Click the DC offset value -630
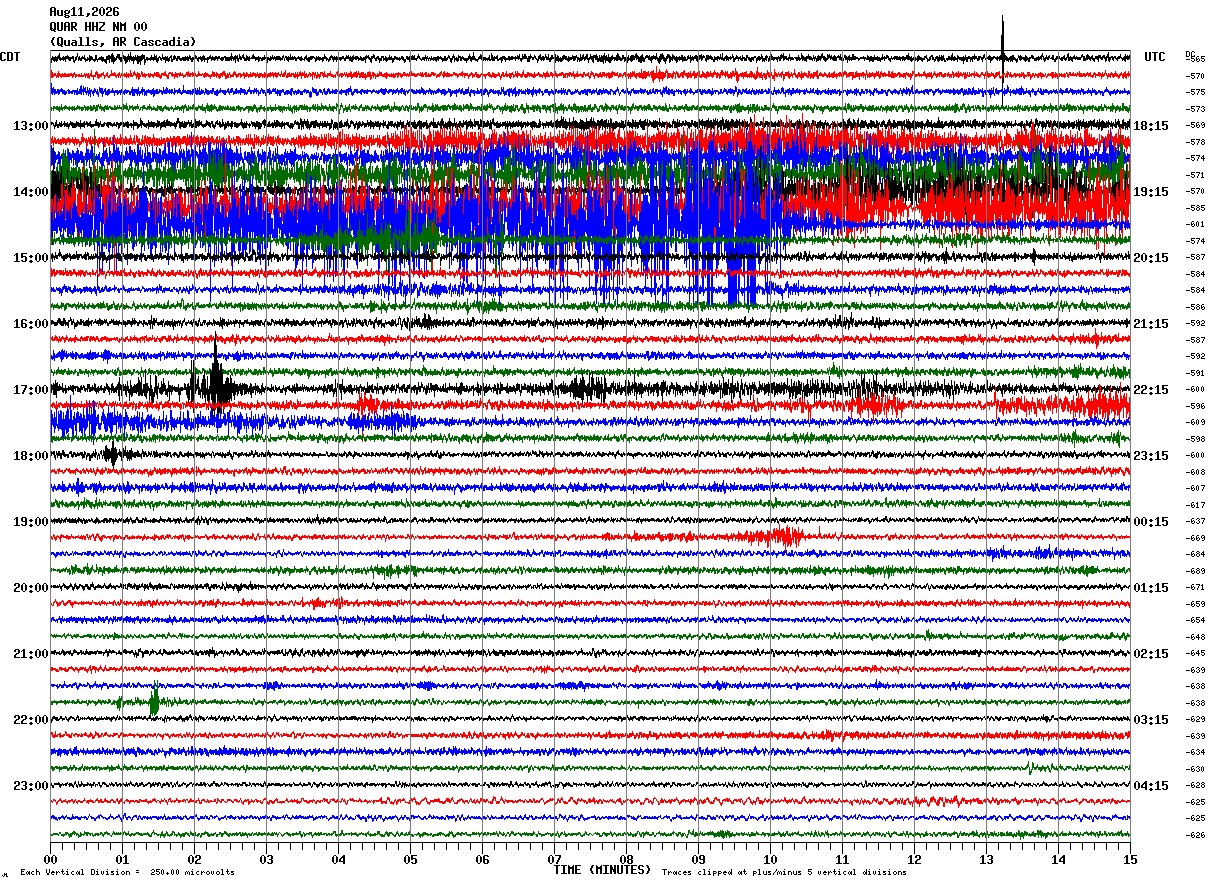Screen dimensions: 1210x886 tap(1195, 768)
